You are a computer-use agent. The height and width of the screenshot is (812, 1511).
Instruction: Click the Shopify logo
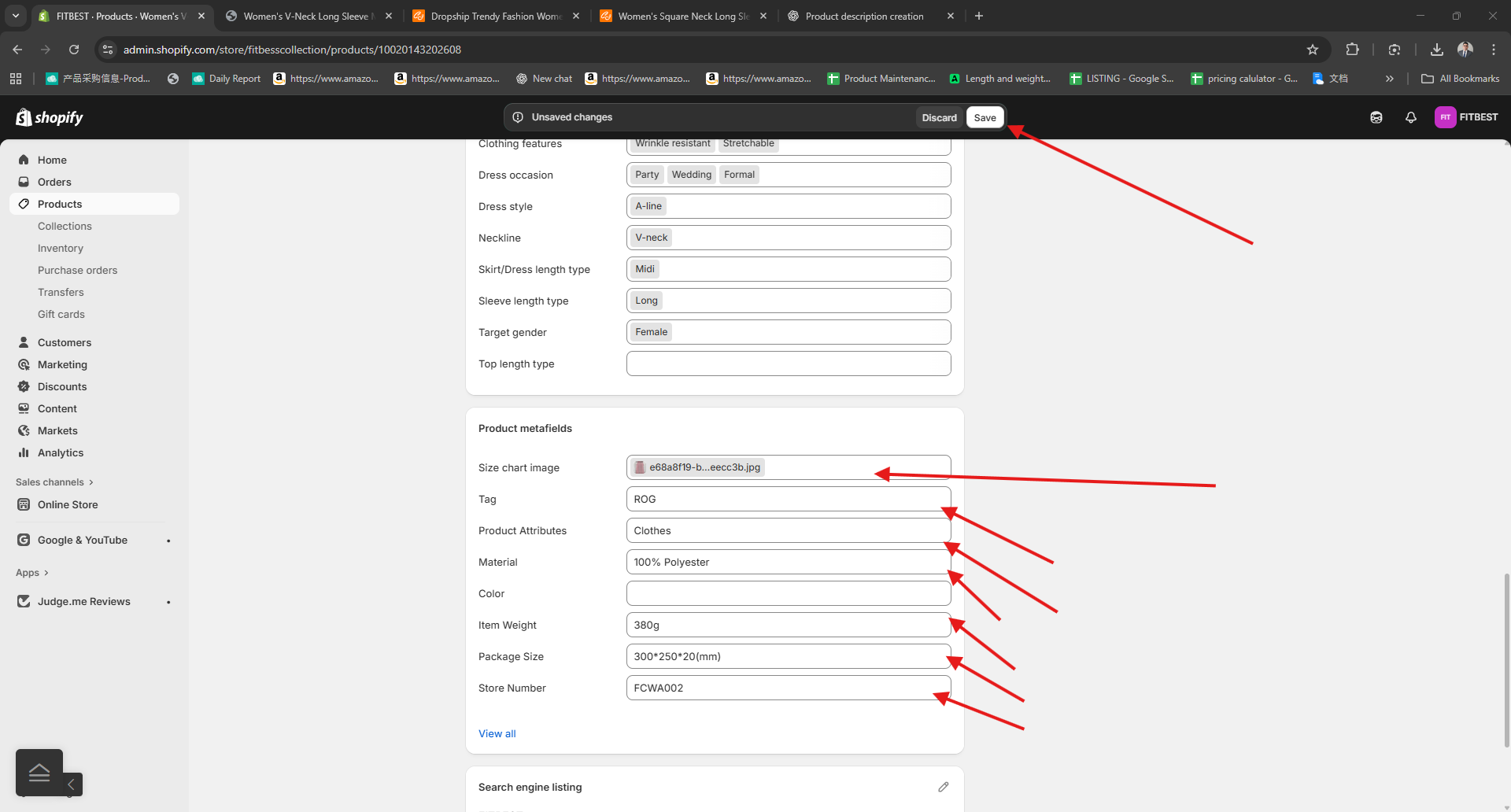pos(50,117)
